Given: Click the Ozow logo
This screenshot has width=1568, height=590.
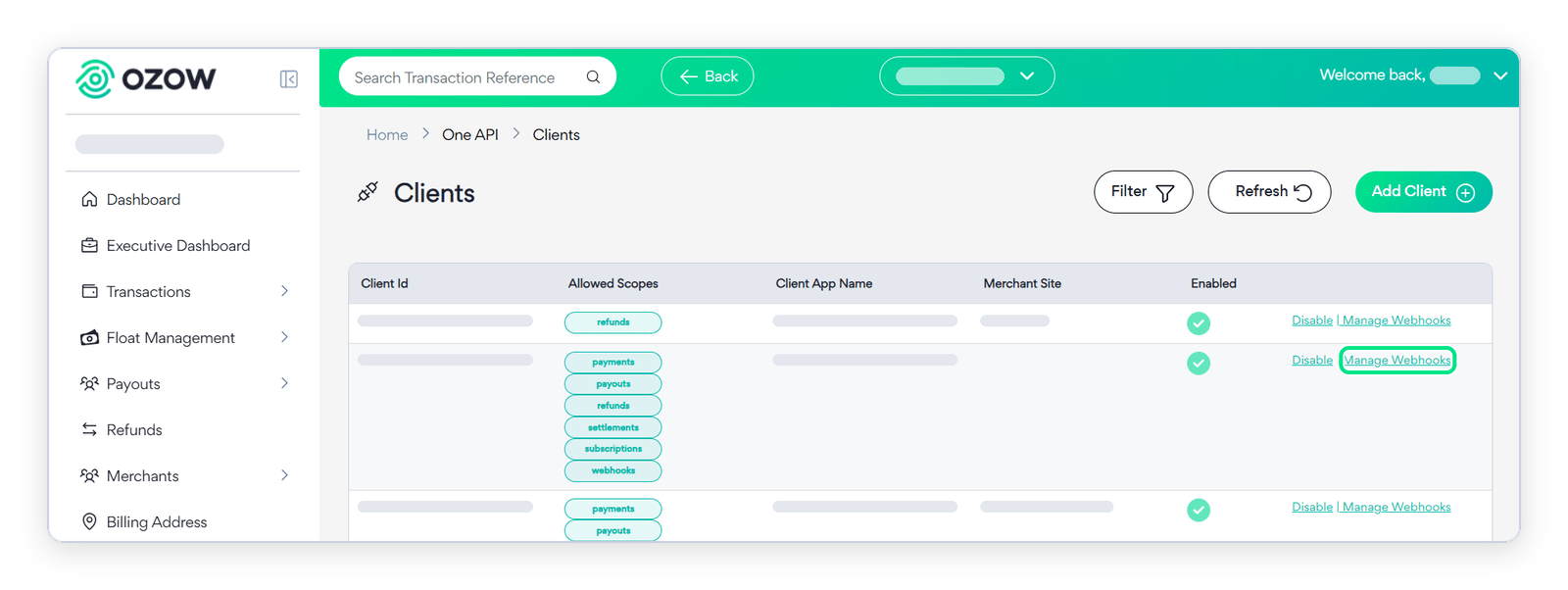Looking at the screenshot, I should click(146, 79).
